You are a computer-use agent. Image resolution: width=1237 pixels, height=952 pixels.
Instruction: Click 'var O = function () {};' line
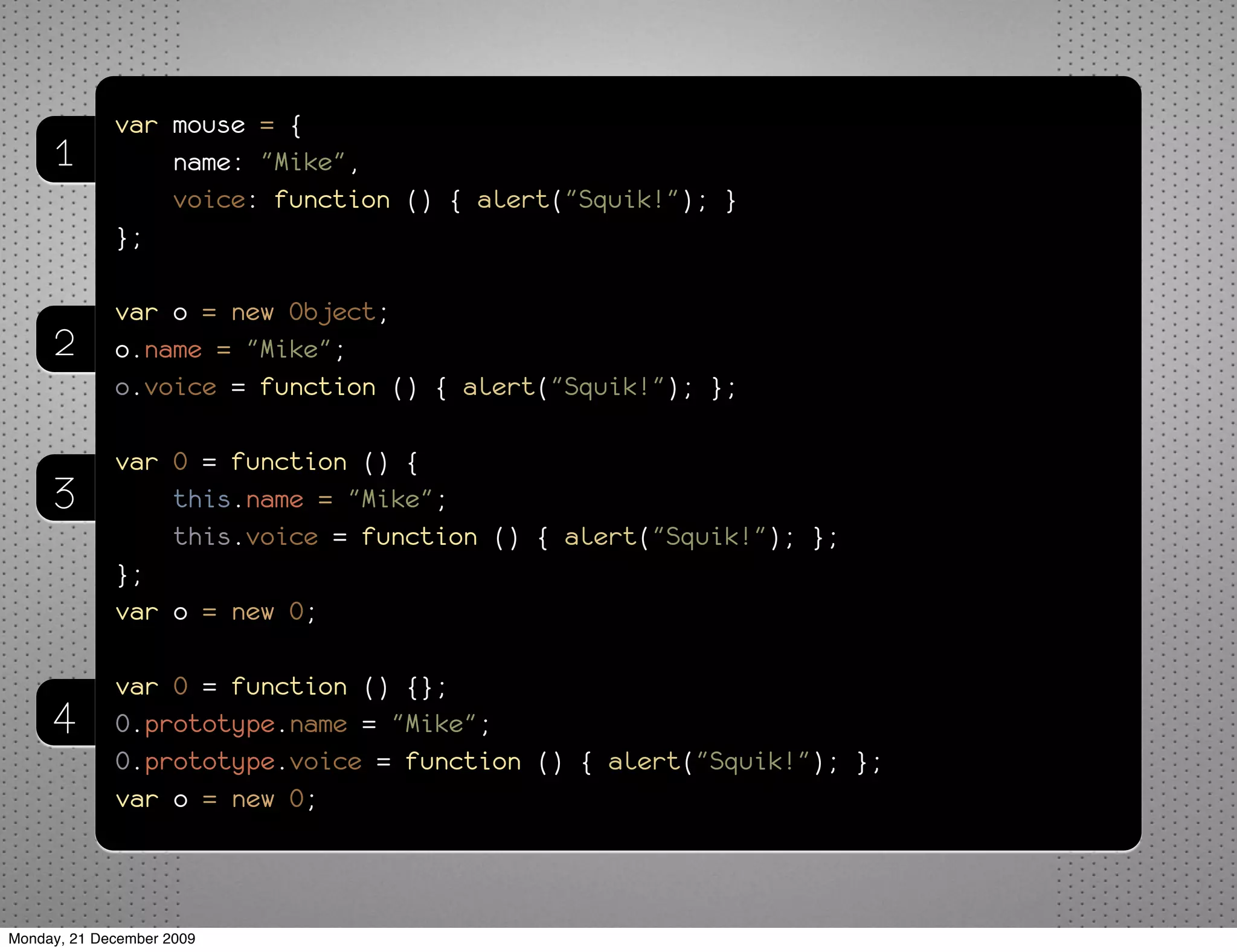(x=281, y=687)
